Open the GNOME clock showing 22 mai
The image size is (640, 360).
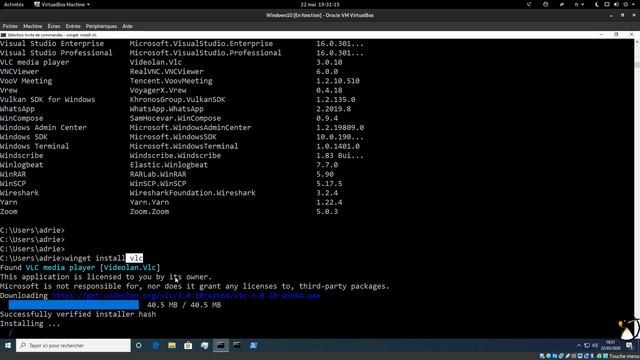(x=320, y=4)
